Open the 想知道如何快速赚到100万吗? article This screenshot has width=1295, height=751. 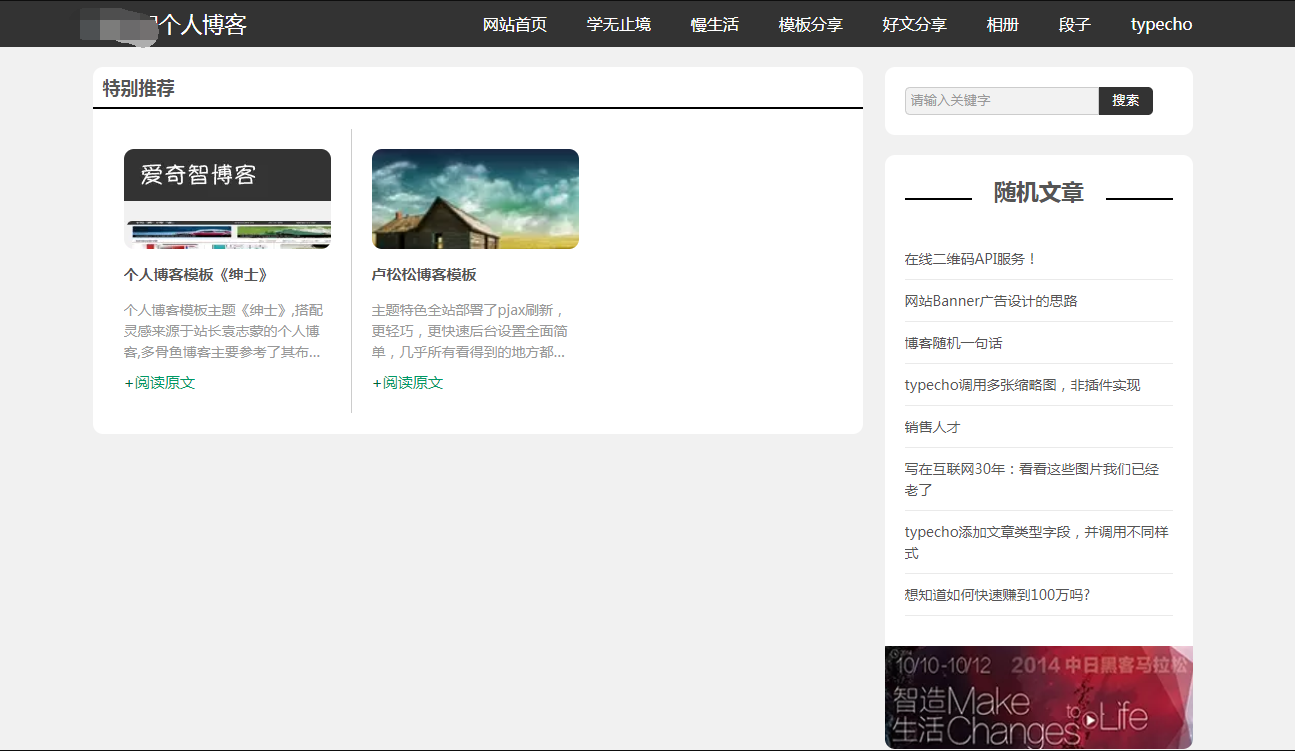(996, 595)
